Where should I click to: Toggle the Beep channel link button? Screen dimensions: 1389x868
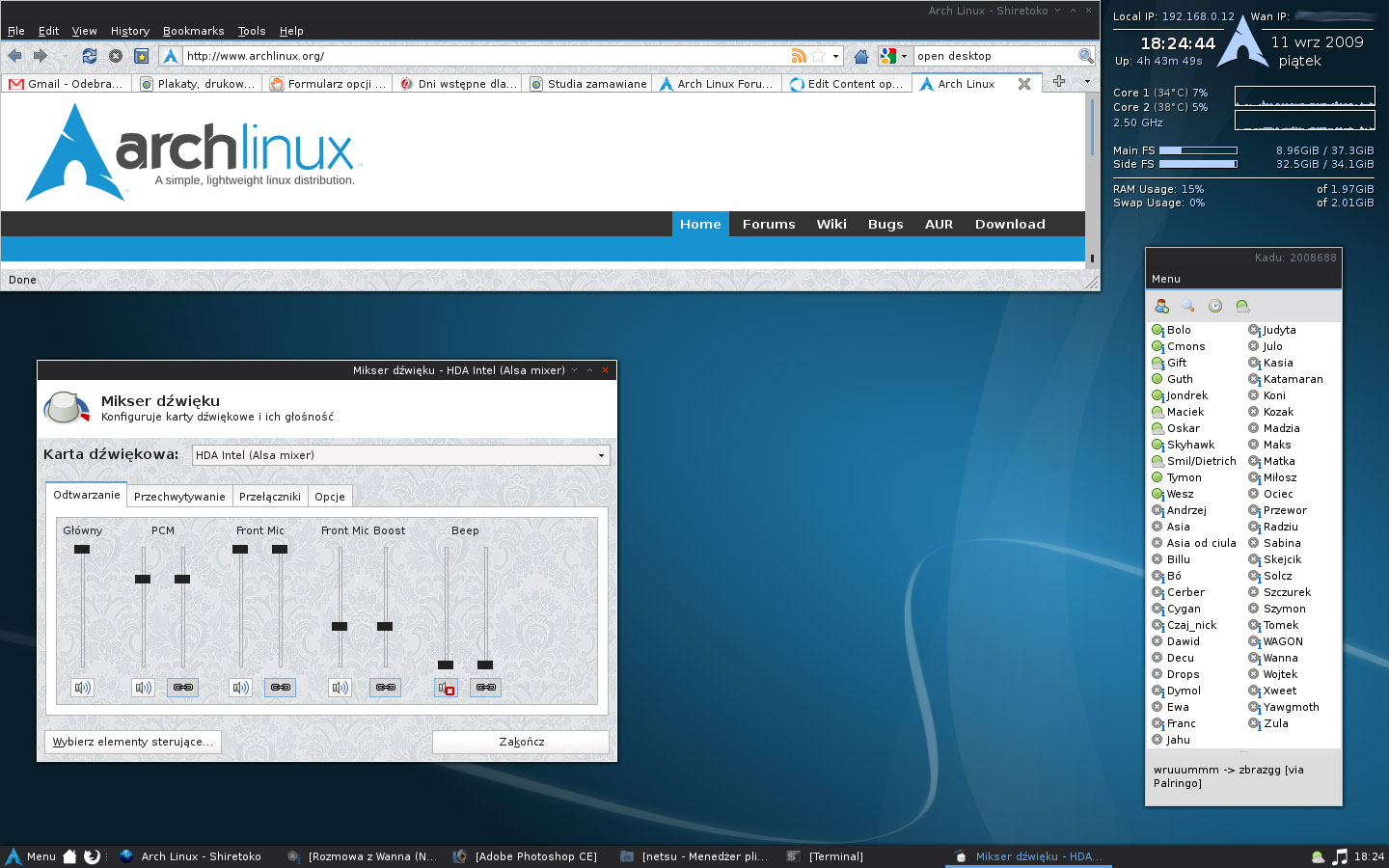(485, 688)
